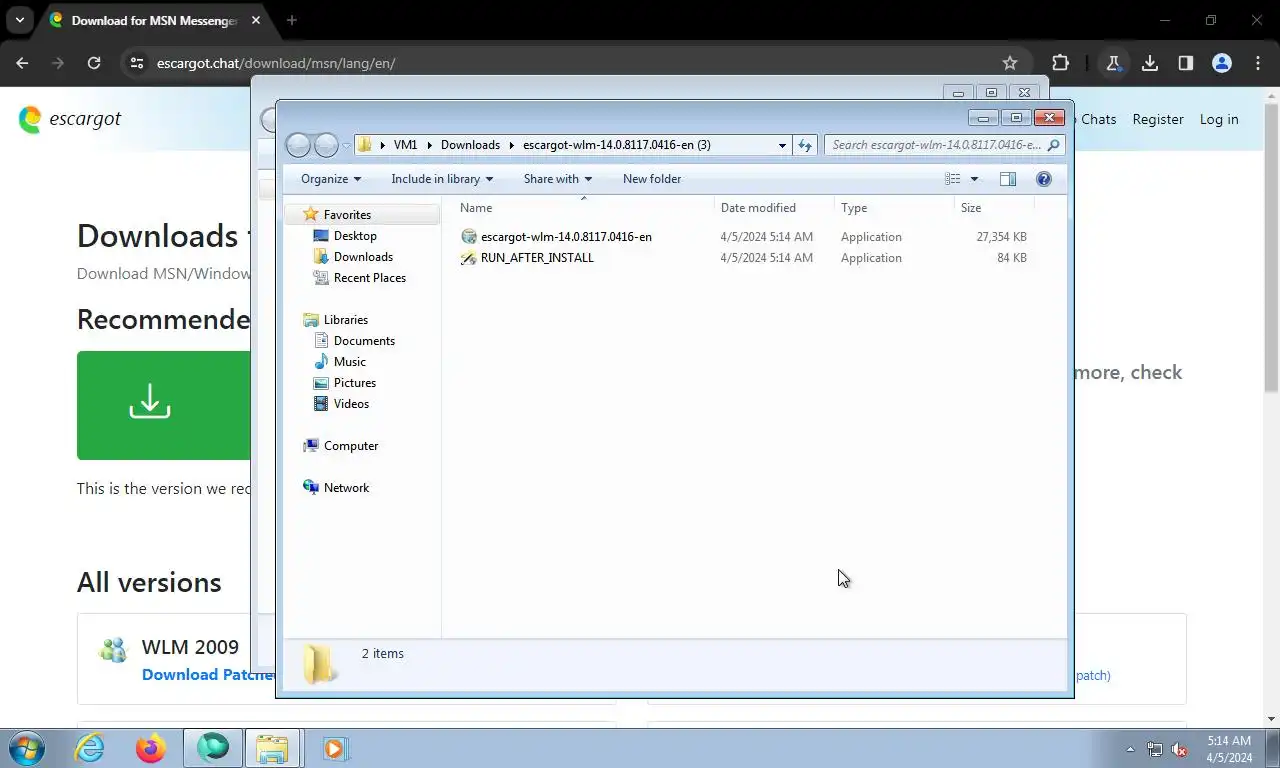The image size is (1280, 768).
Task: Open Chrome tab search dropdown
Action: (20, 20)
